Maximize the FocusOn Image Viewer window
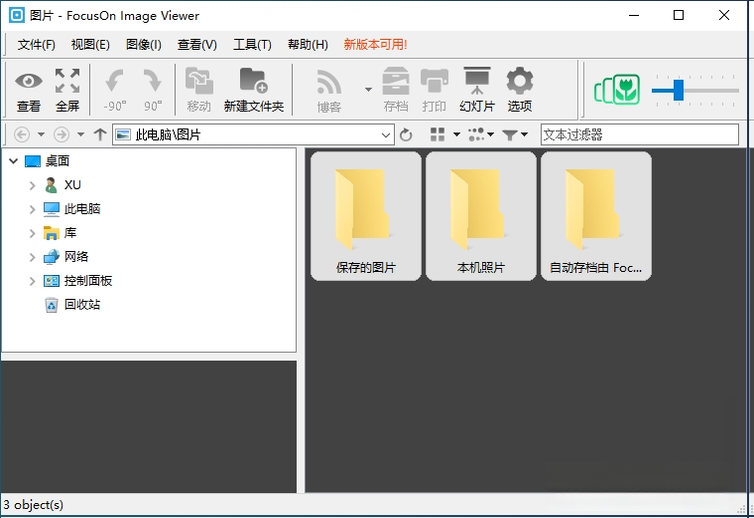Viewport: 754px width, 518px height. click(679, 15)
